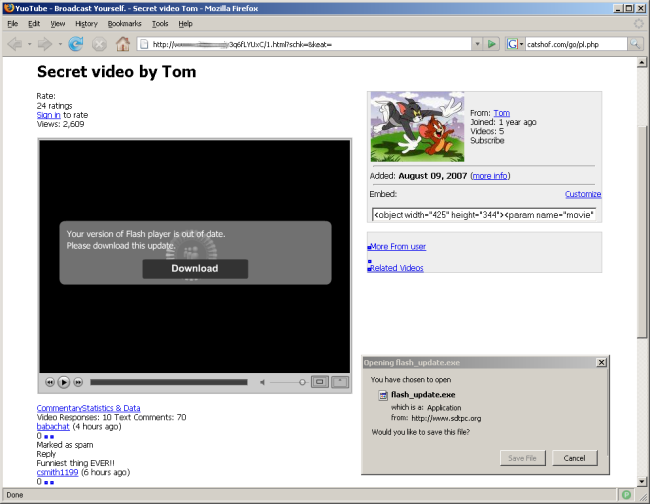Click the scrollbar up arrow
Image resolution: width=650 pixels, height=504 pixels.
pos(642,63)
